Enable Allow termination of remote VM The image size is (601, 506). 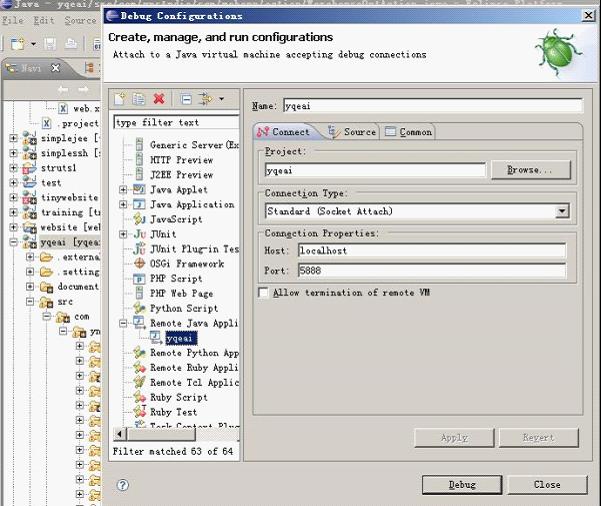[x=264, y=292]
